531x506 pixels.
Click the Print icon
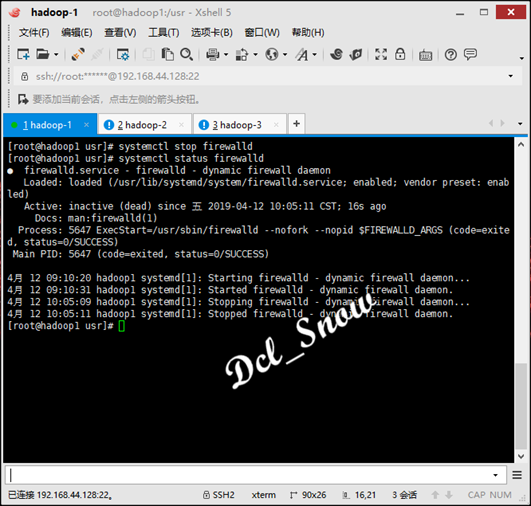(213, 54)
